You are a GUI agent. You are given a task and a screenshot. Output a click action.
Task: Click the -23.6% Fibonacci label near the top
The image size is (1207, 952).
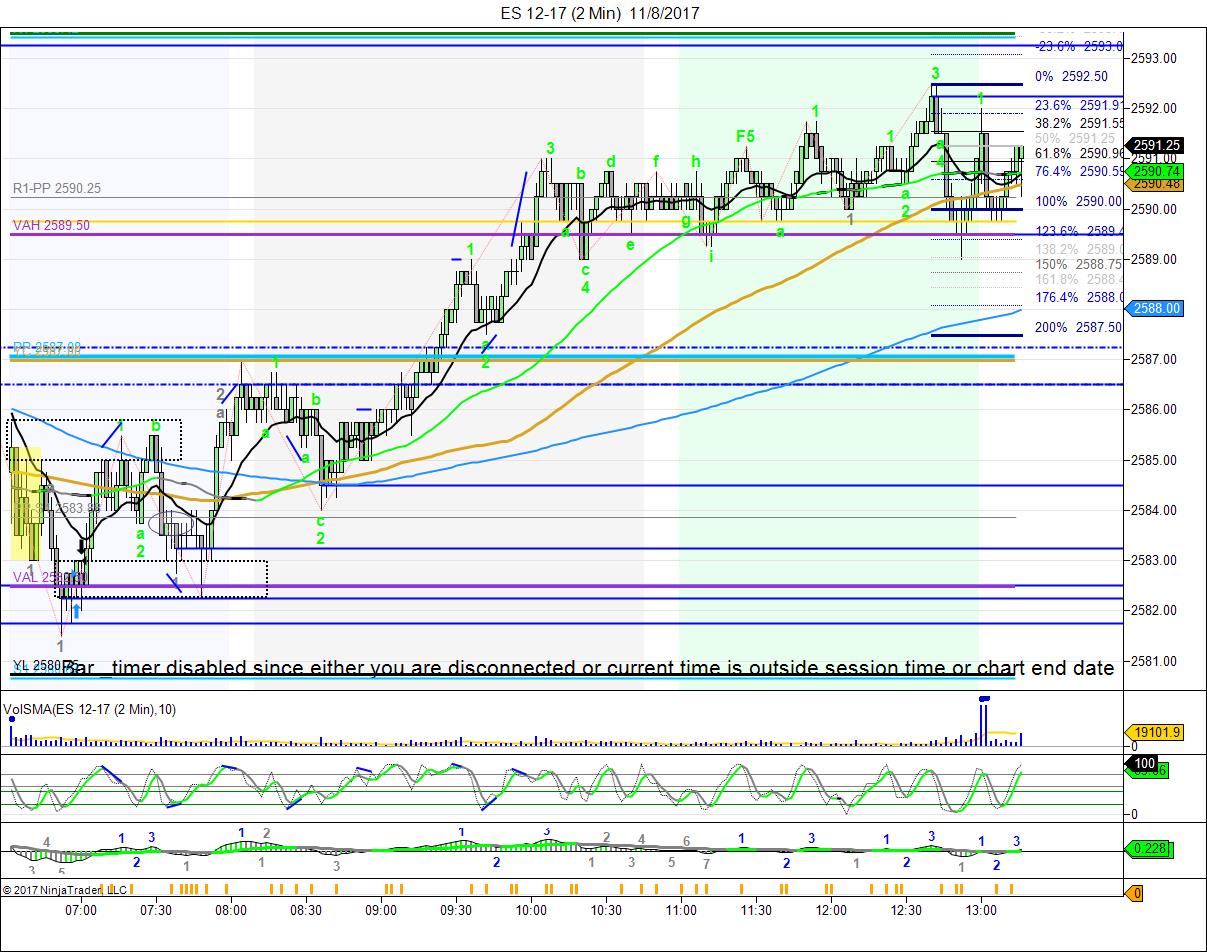point(1079,46)
